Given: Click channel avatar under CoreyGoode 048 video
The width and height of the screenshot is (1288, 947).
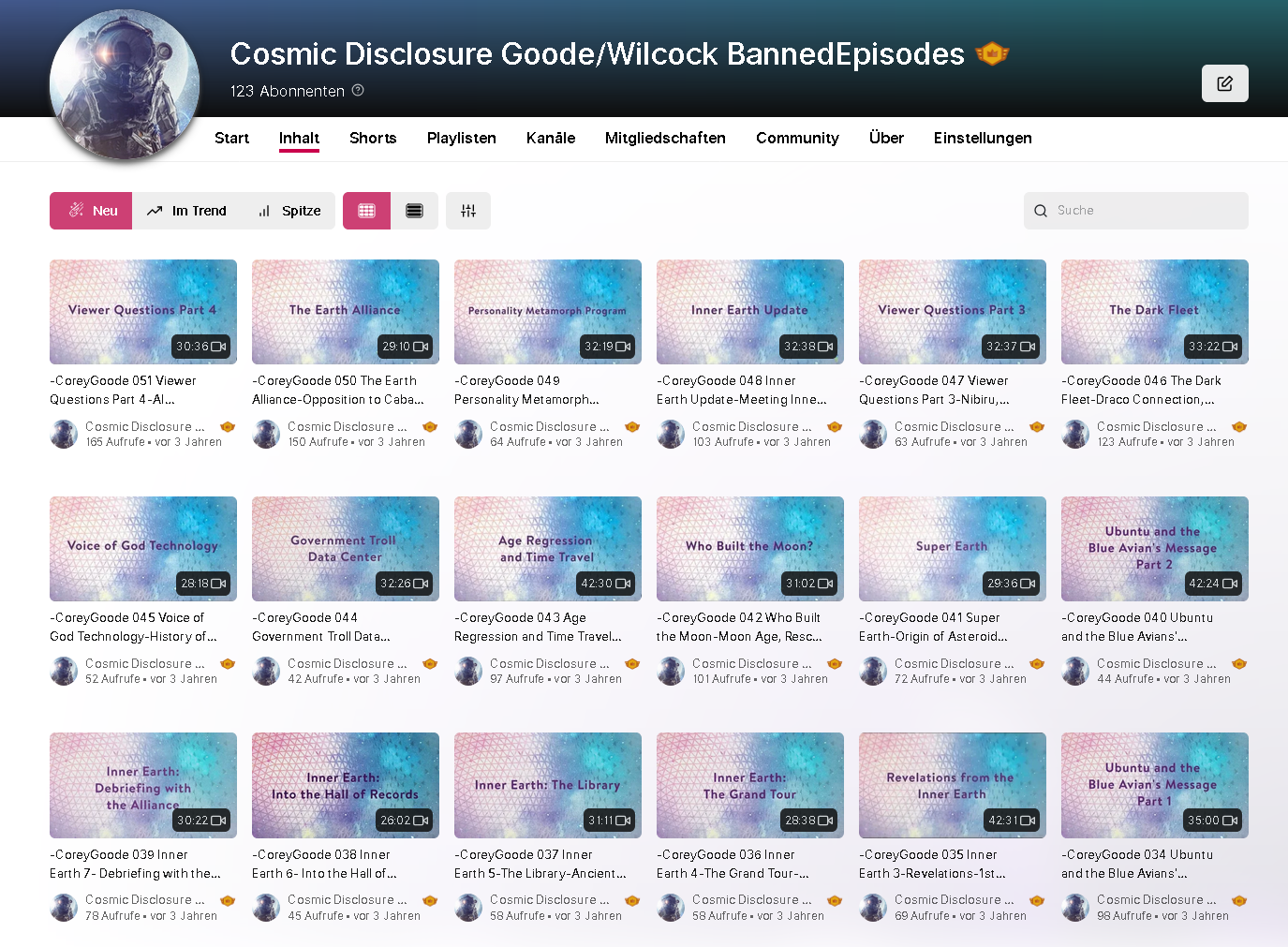Looking at the screenshot, I should coord(671,434).
